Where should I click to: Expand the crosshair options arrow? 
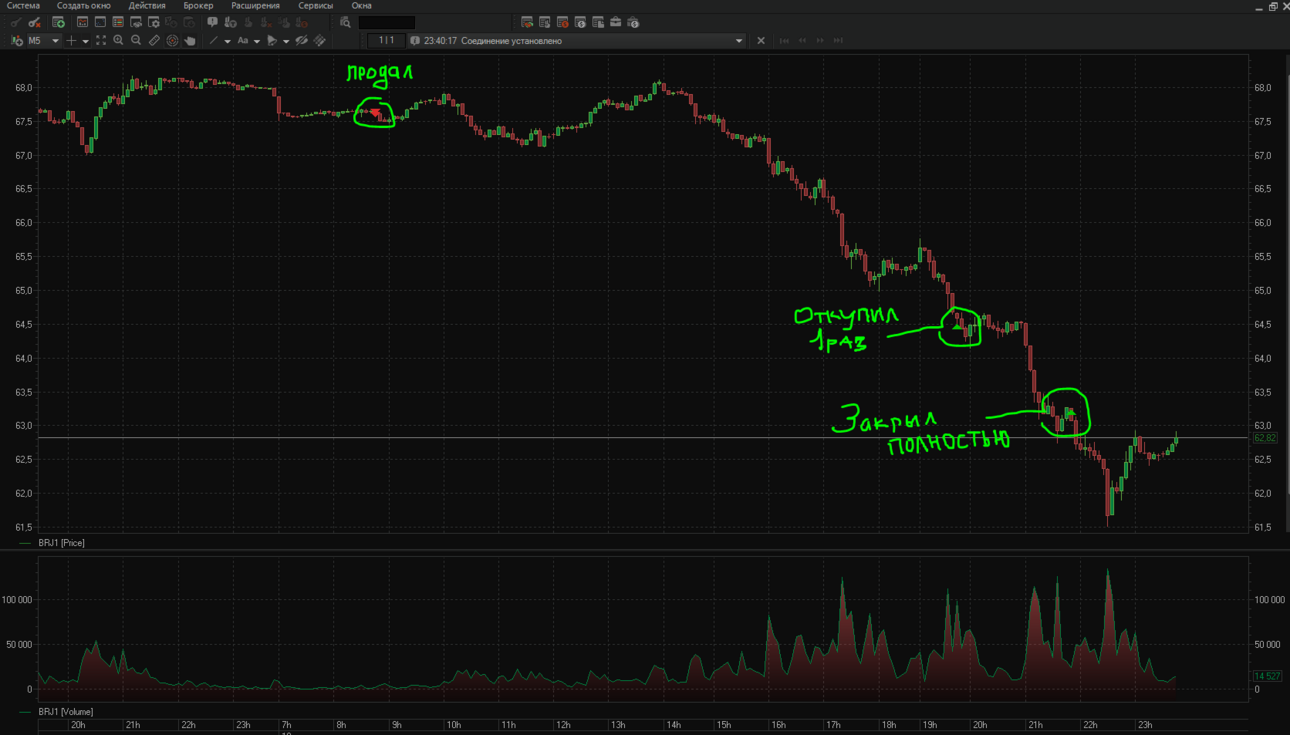[86, 41]
